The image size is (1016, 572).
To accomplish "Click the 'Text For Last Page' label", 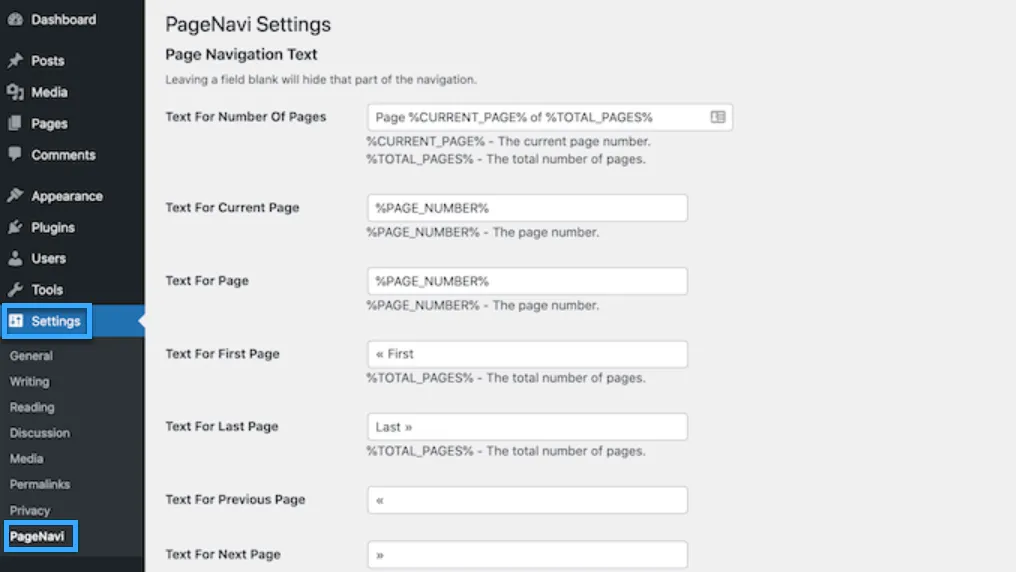I will coord(222,426).
